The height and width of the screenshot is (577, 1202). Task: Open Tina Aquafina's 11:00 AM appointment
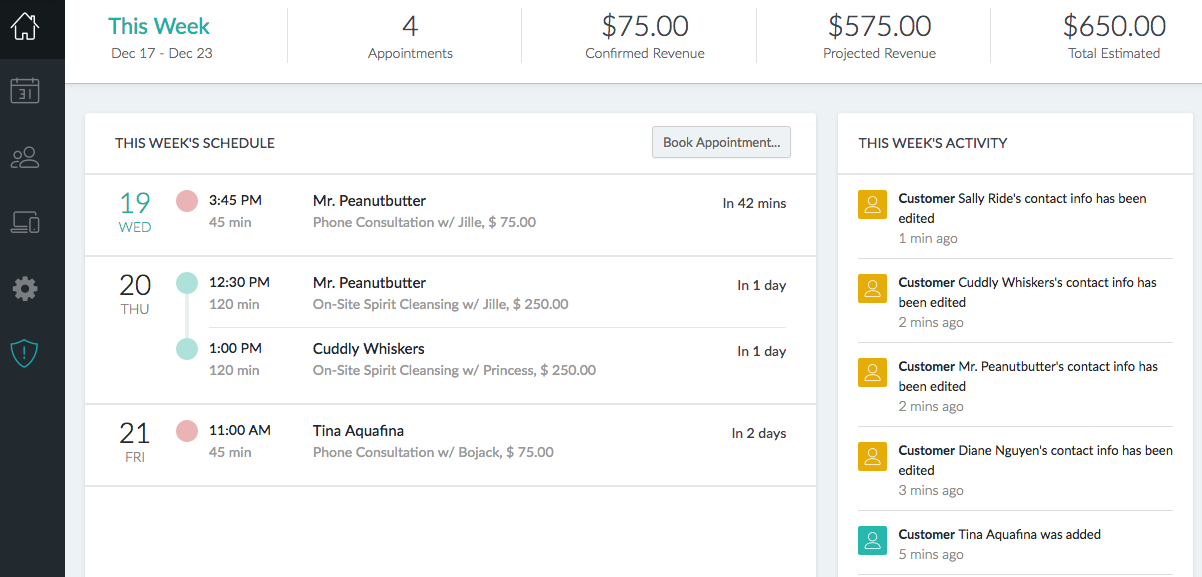pos(358,431)
